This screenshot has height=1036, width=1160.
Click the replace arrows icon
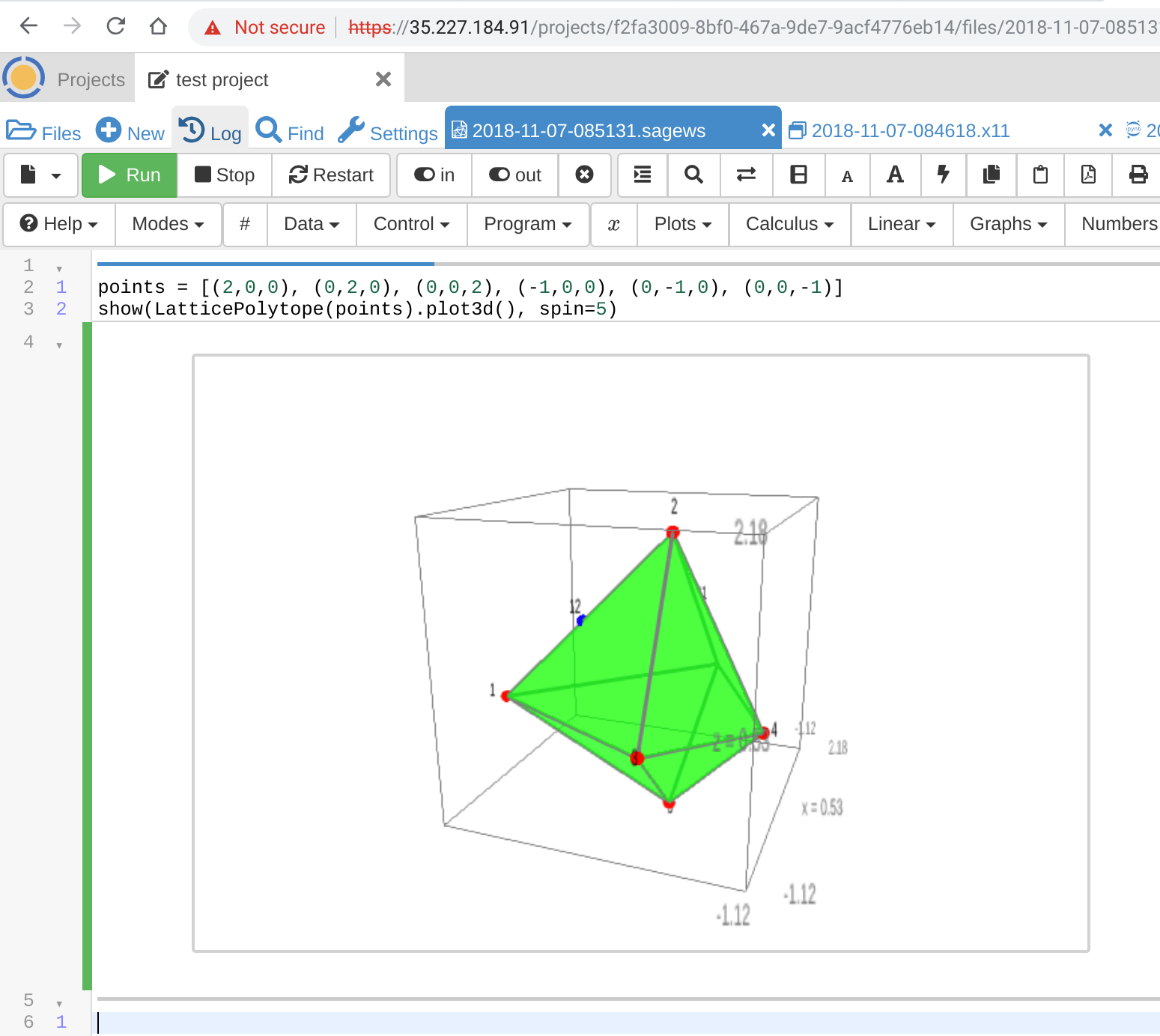point(746,175)
